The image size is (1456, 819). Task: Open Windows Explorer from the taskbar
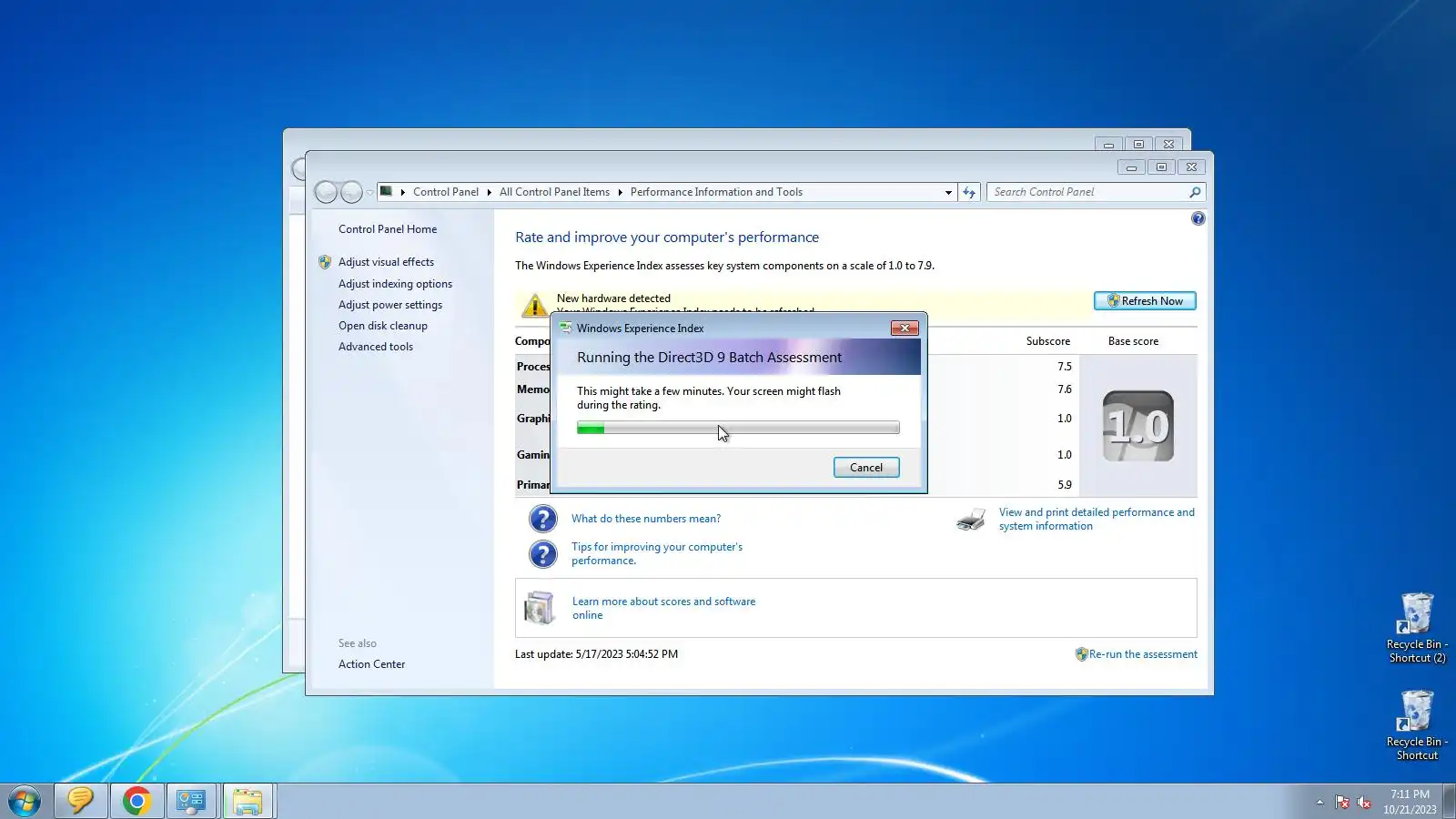coord(248,801)
